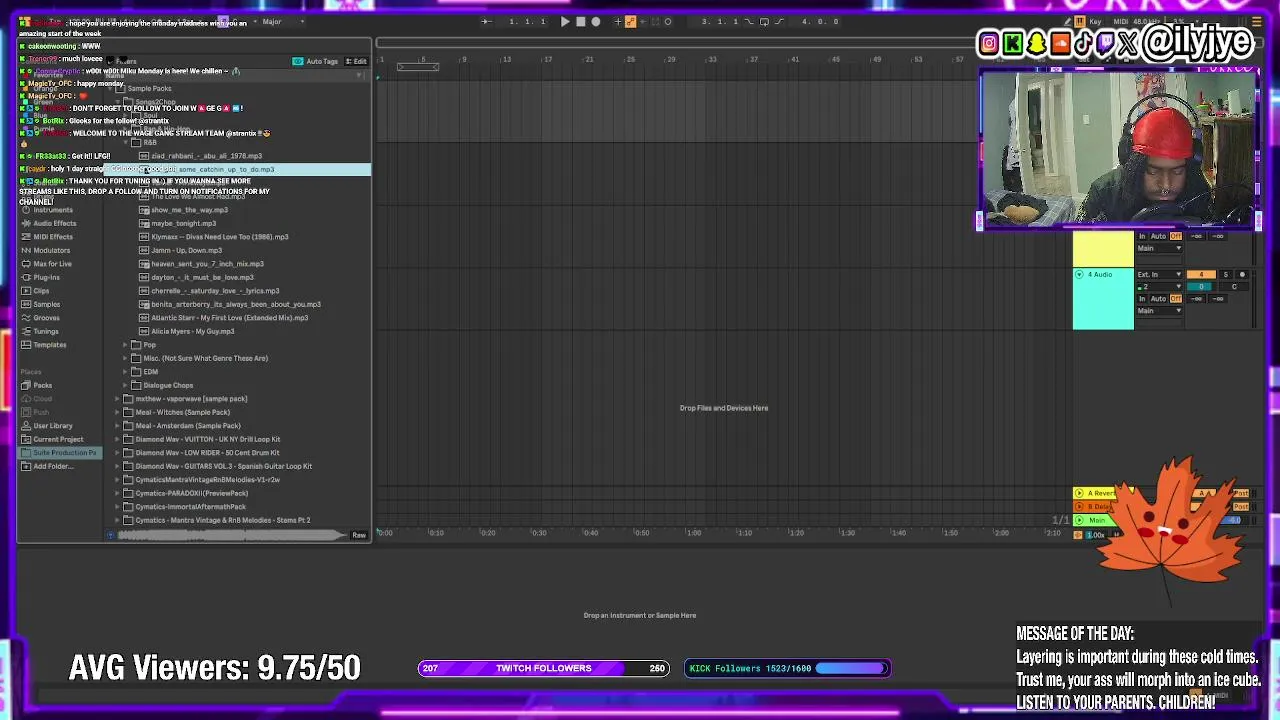This screenshot has height=720, width=1280.
Task: Click the MIDI Arrangement Overdub plus icon
Action: coord(617,21)
